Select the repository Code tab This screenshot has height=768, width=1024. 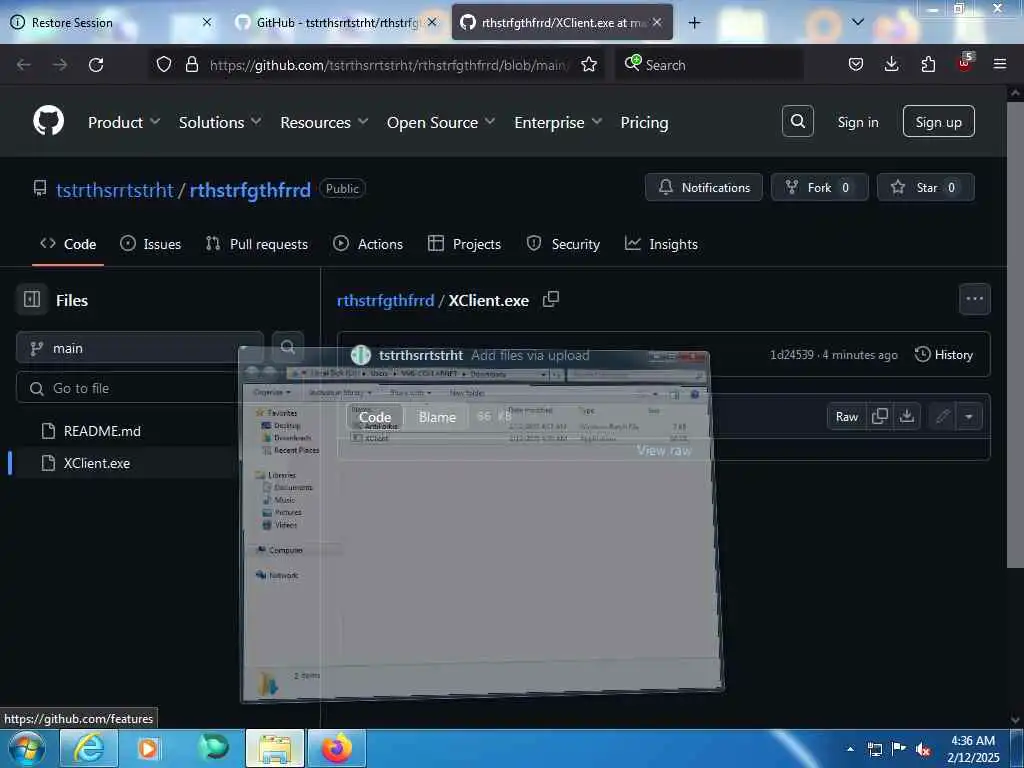pyautogui.click(x=68, y=244)
